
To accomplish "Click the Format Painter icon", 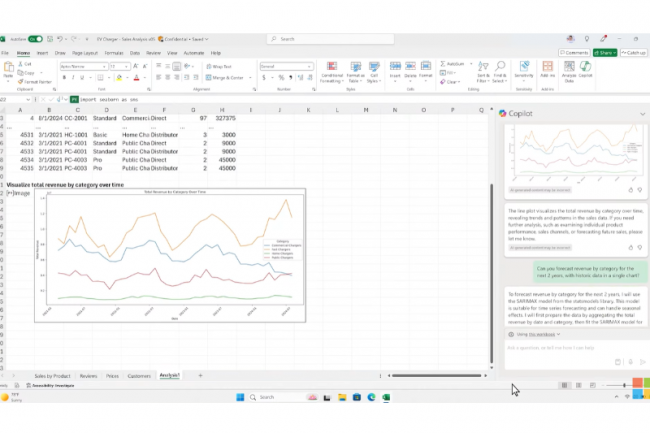I will coord(37,81).
